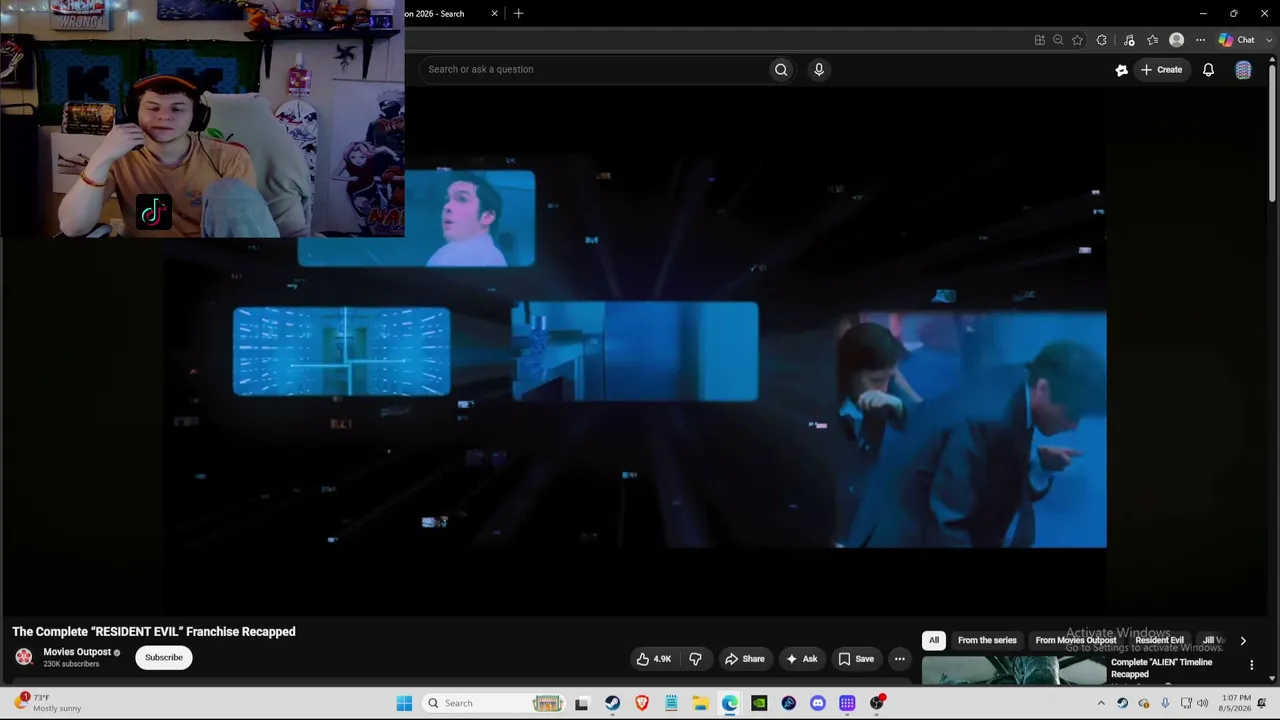The image size is (1280, 720).
Task: Open NVIDIA app from the taskbar
Action: point(759,703)
